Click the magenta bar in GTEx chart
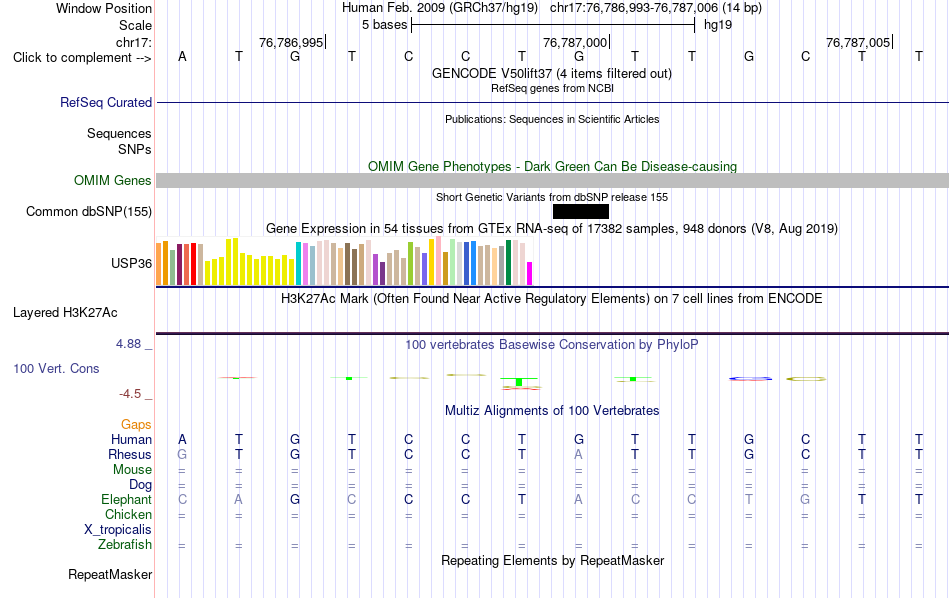The image size is (950, 598). pos(530,273)
